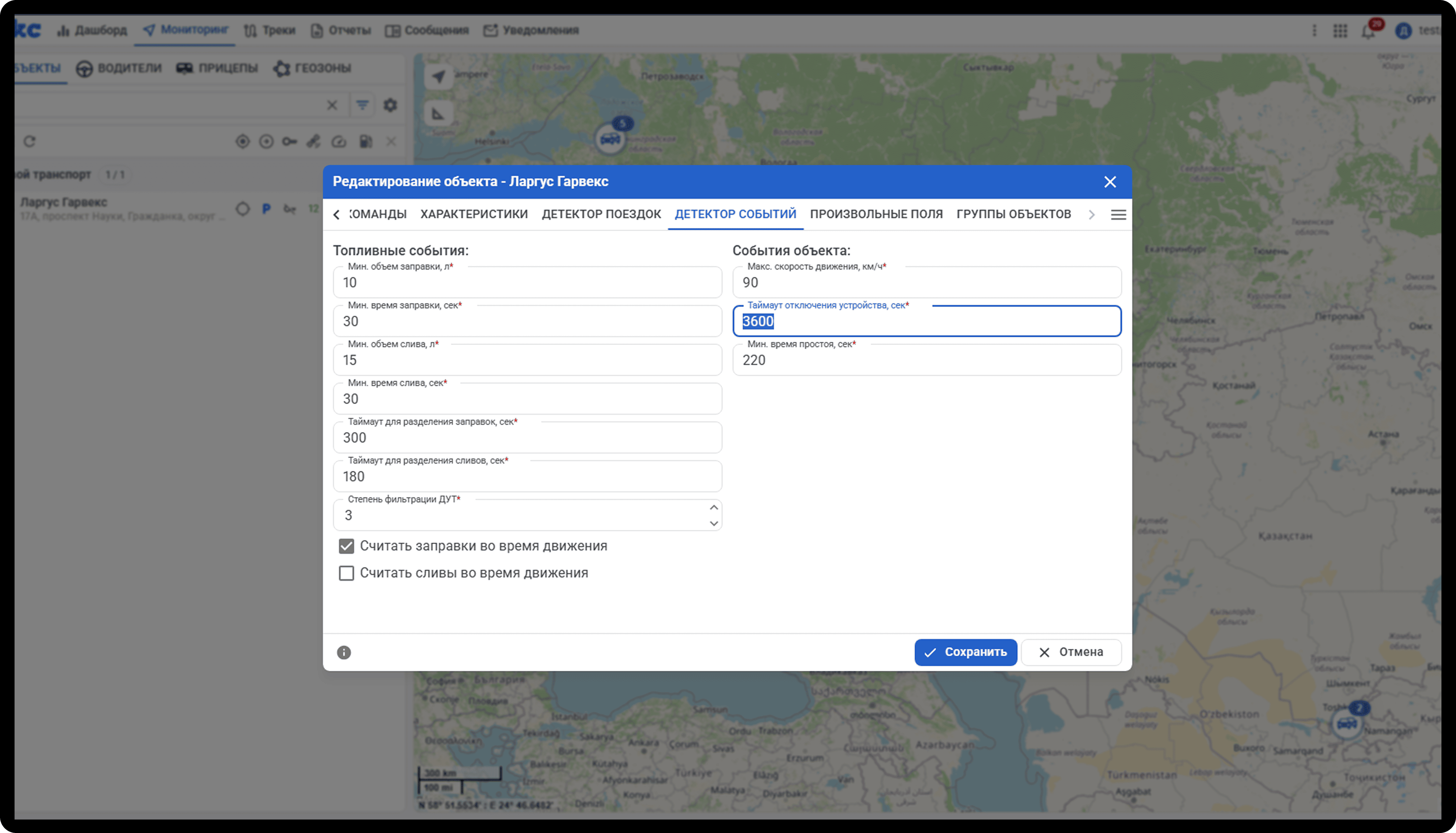
Task: Focus 'Таймаут для разделения сливов' field
Action: point(527,477)
